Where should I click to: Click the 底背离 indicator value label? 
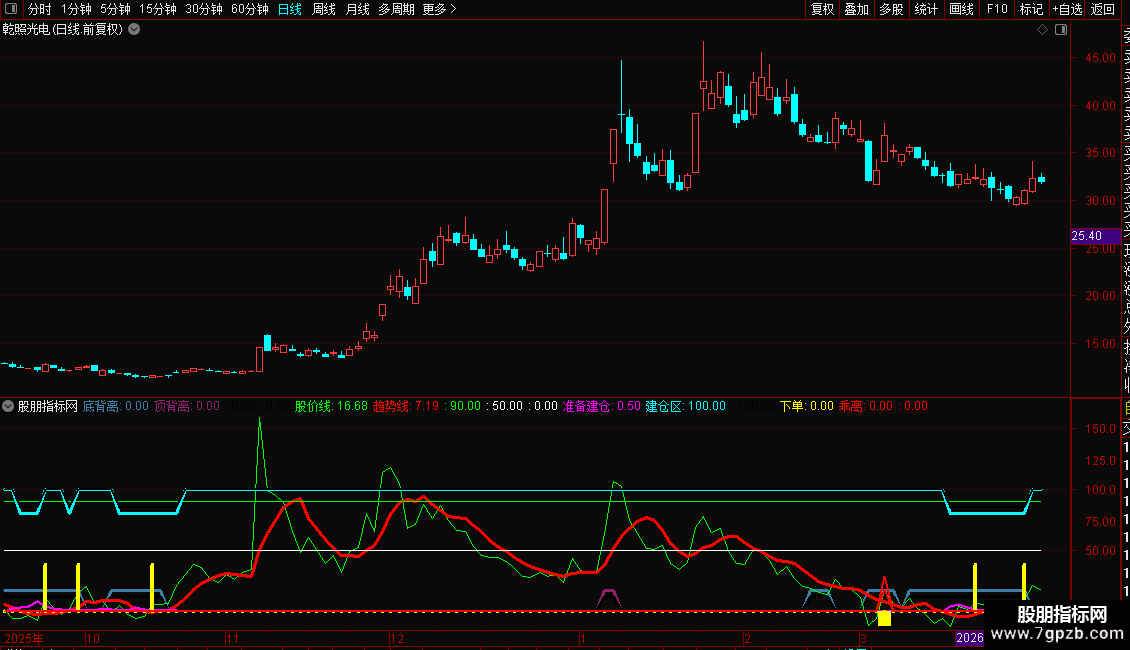pos(115,406)
